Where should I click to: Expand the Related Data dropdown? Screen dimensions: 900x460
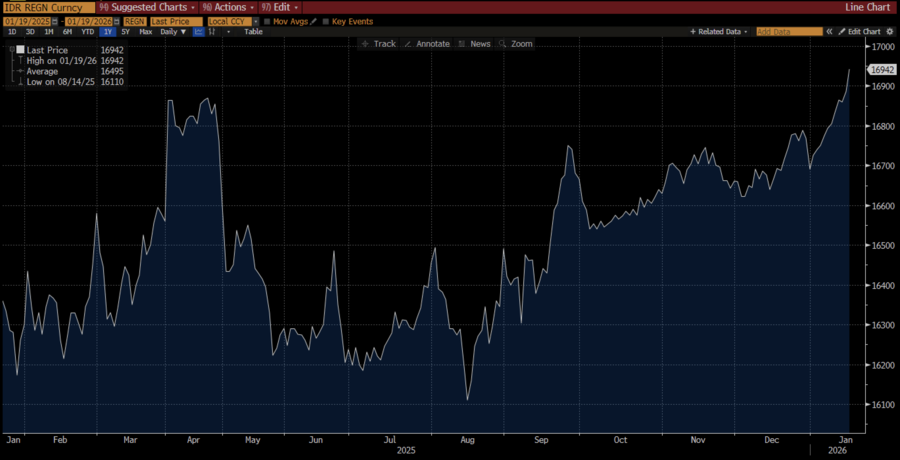coord(718,32)
